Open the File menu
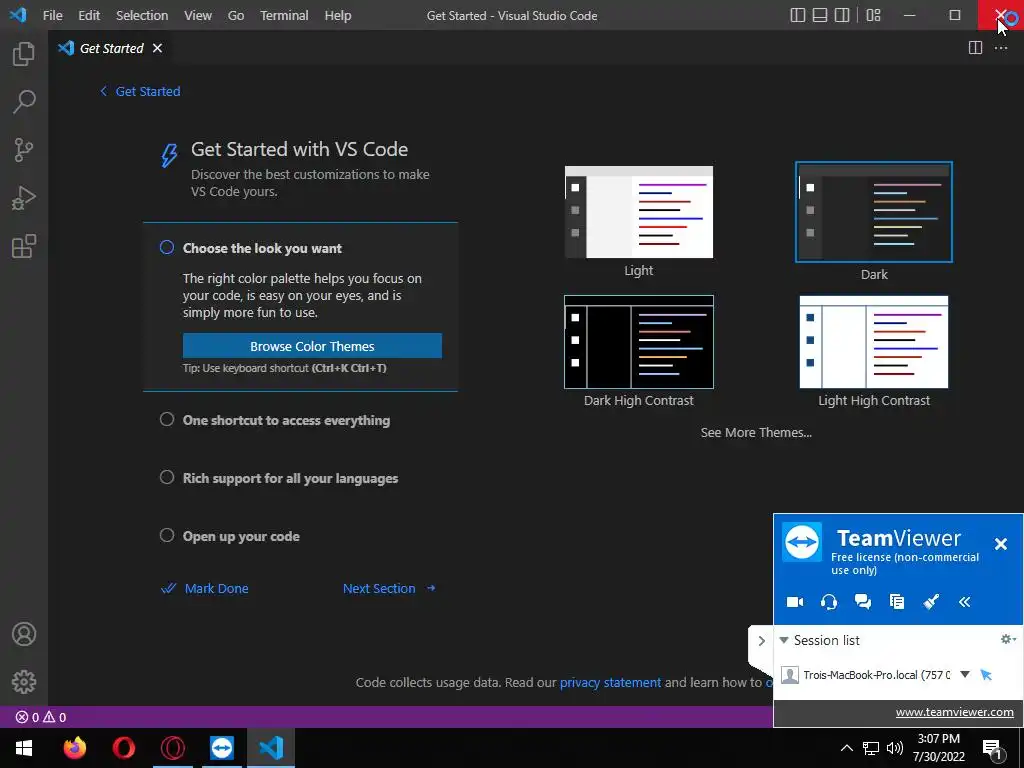 [x=52, y=15]
